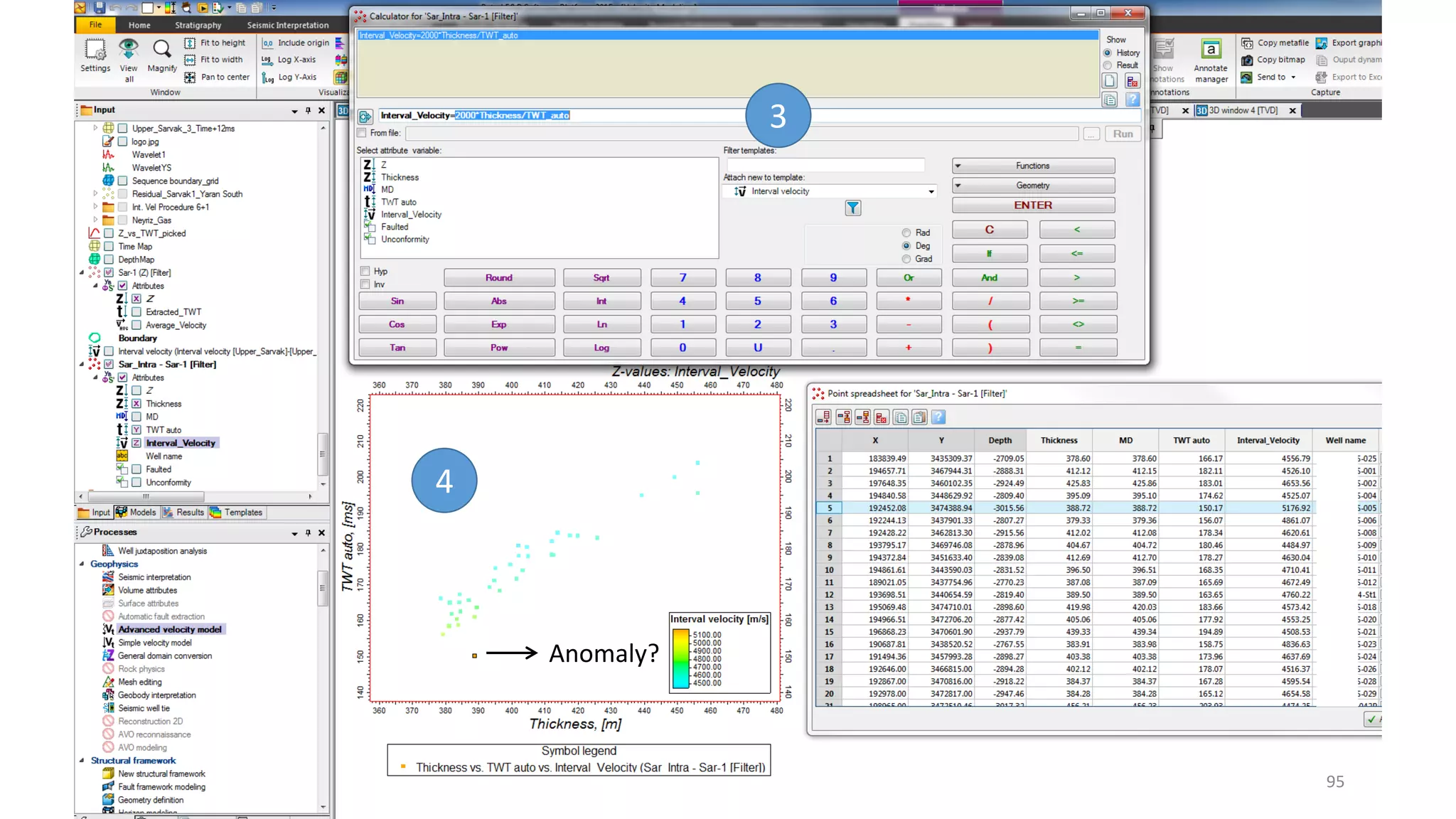Expand the Neyriz_Gas folder in the Input tree
The image size is (1456, 819).
pyautogui.click(x=95, y=220)
